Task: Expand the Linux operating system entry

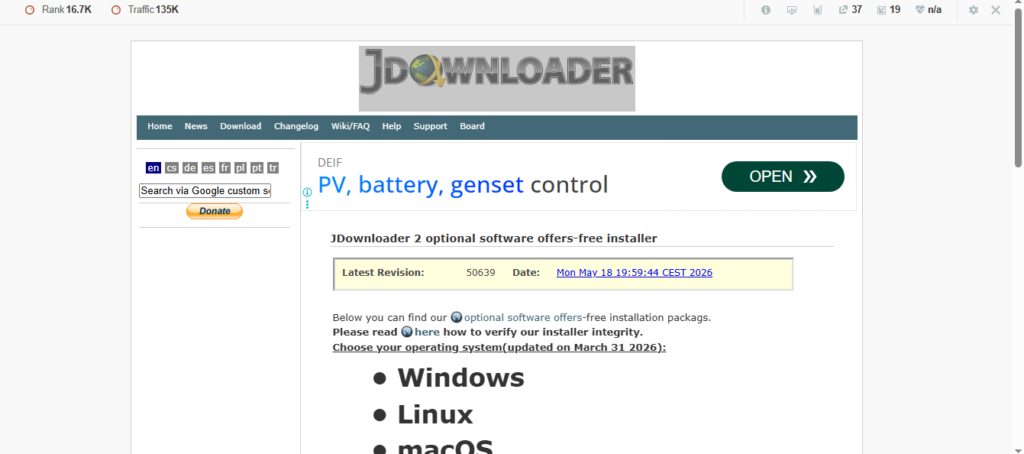Action: click(435, 415)
